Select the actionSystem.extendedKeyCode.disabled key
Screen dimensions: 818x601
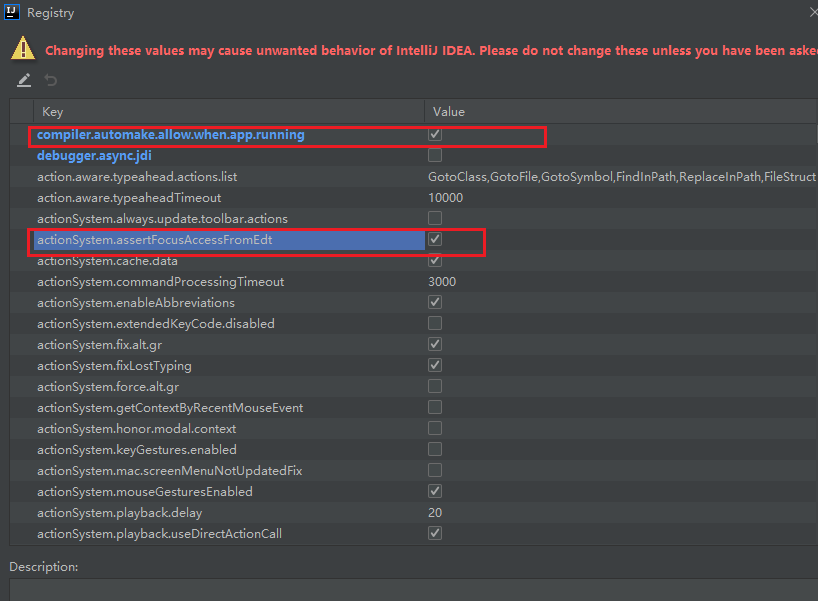click(155, 323)
